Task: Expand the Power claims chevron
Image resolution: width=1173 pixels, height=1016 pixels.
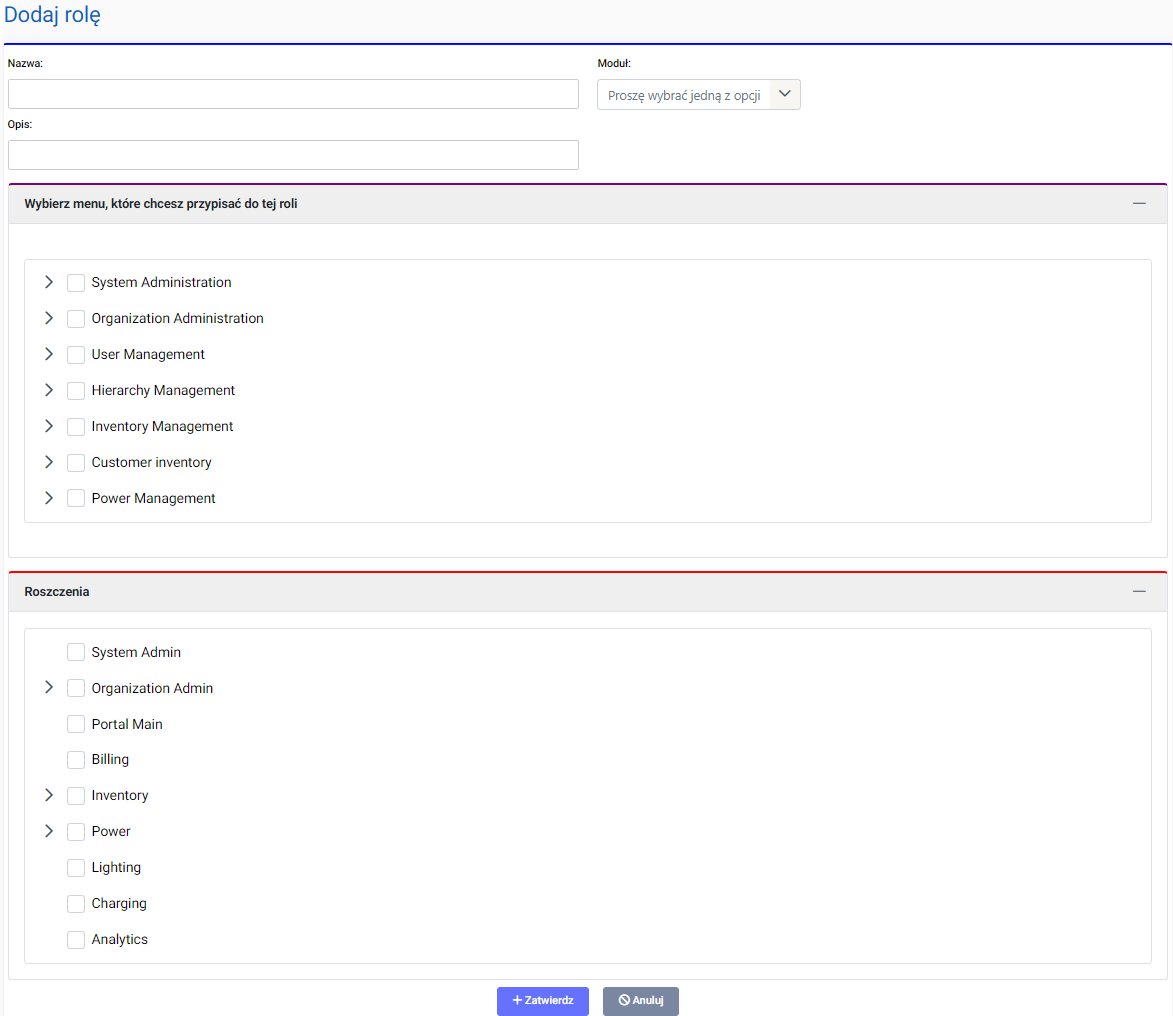Action: click(x=49, y=831)
